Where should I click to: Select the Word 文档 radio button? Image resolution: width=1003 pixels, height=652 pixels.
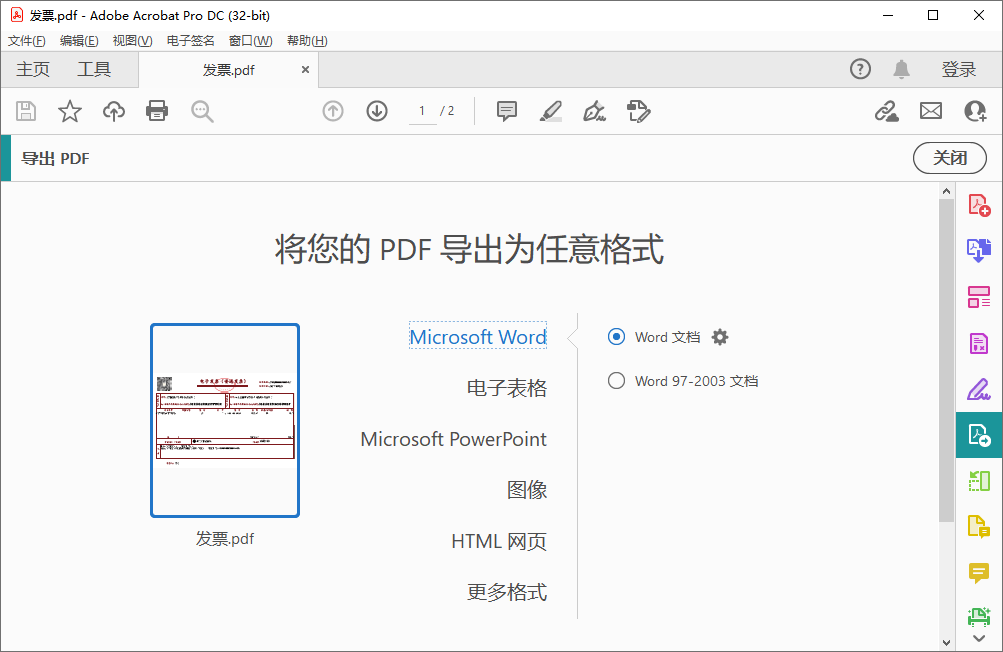point(617,337)
